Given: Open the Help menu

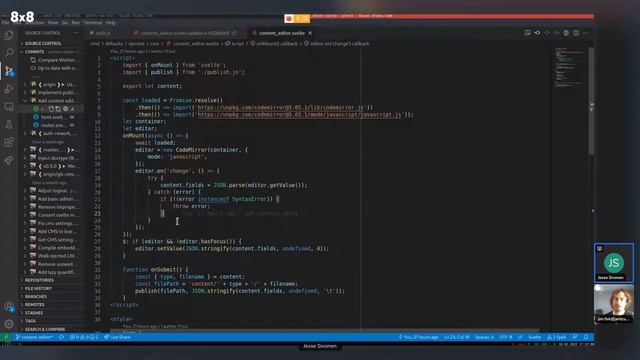Looking at the screenshot, I should pos(111,23).
